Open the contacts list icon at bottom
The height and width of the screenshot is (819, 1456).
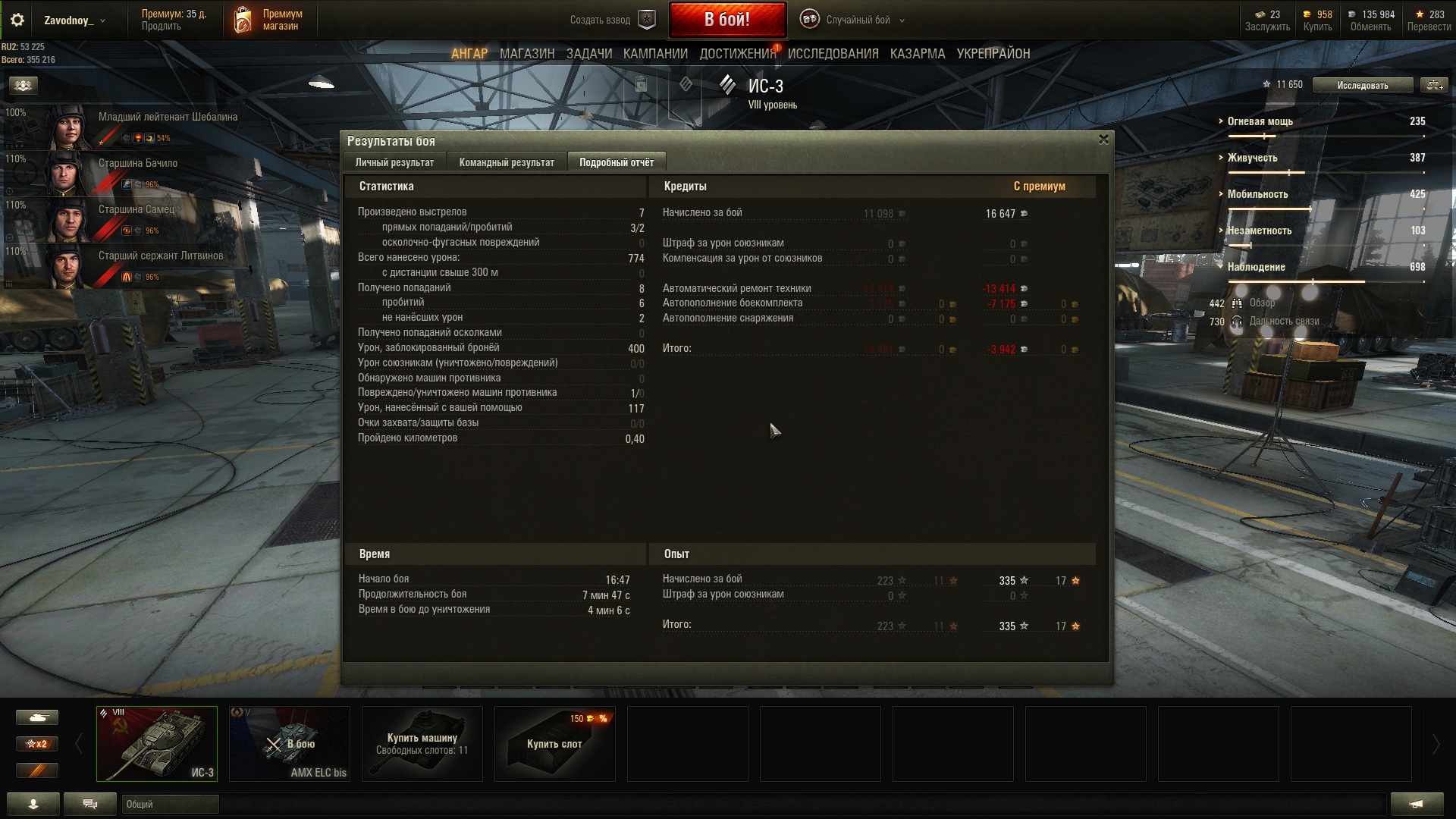tap(33, 804)
